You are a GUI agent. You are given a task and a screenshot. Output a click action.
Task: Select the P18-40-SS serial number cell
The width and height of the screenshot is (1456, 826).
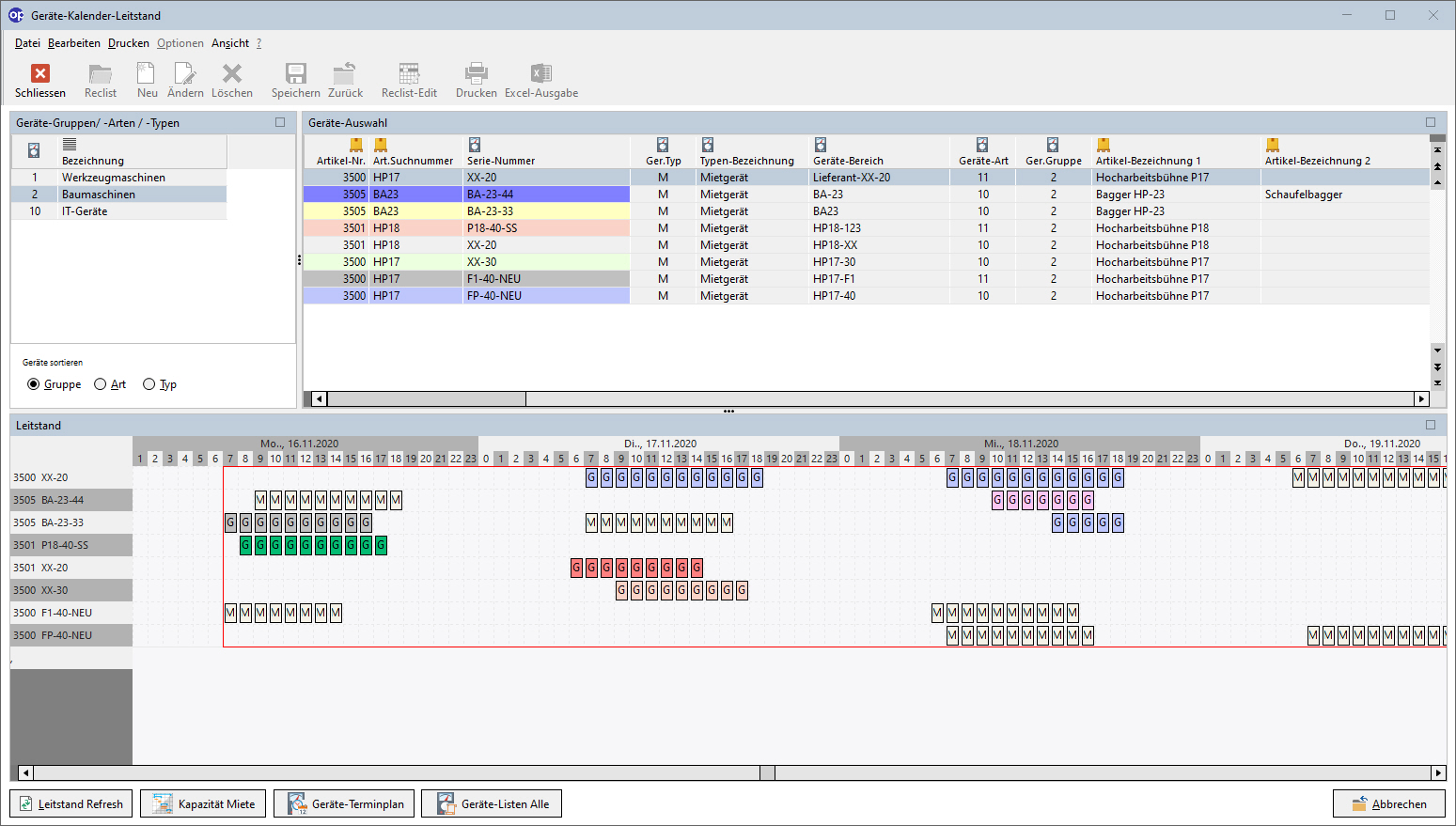(x=546, y=228)
